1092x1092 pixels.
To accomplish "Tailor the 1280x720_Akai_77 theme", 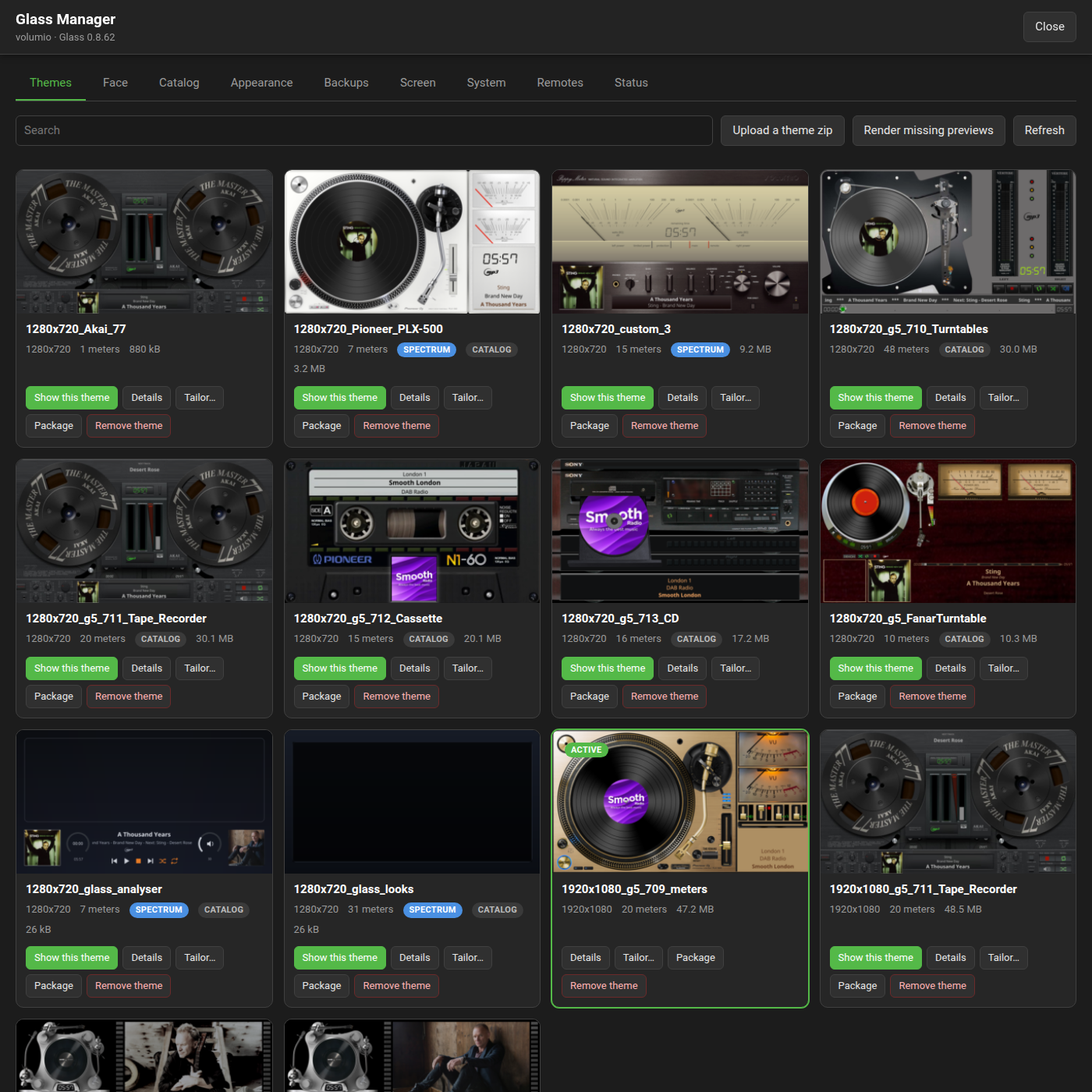I will coord(200,398).
